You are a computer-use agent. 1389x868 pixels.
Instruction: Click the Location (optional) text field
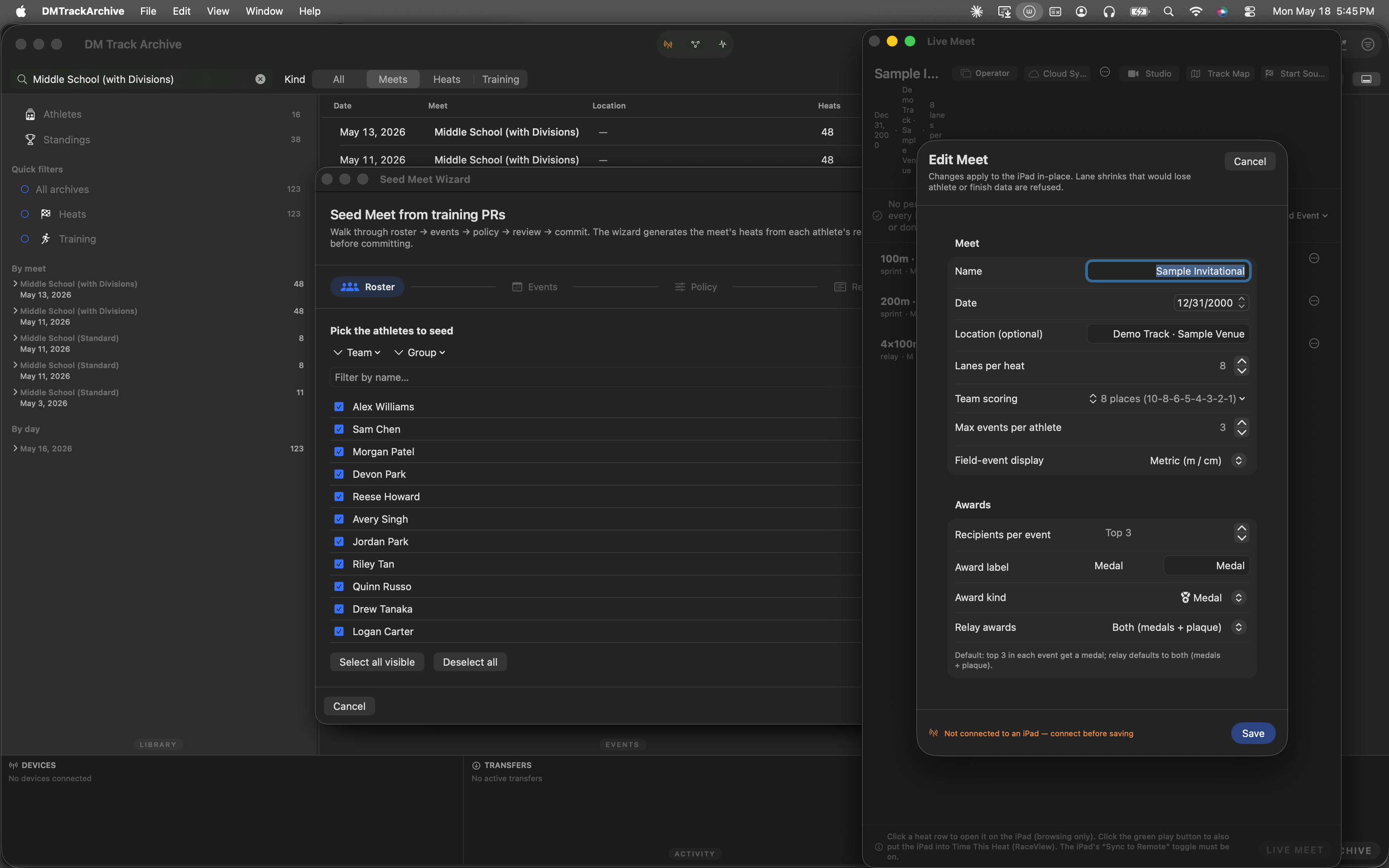[1168, 334]
